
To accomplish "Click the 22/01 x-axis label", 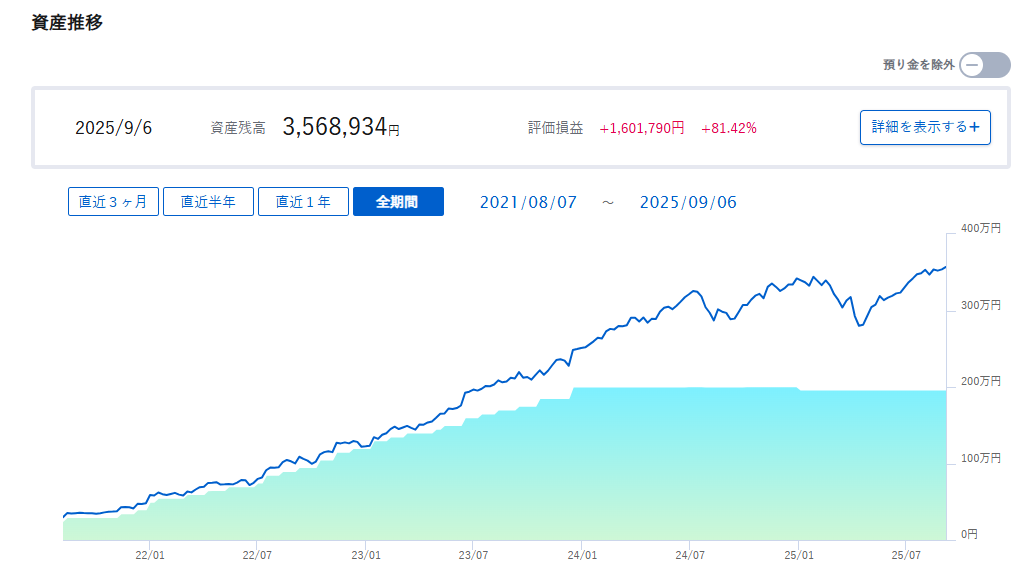I will pos(150,556).
